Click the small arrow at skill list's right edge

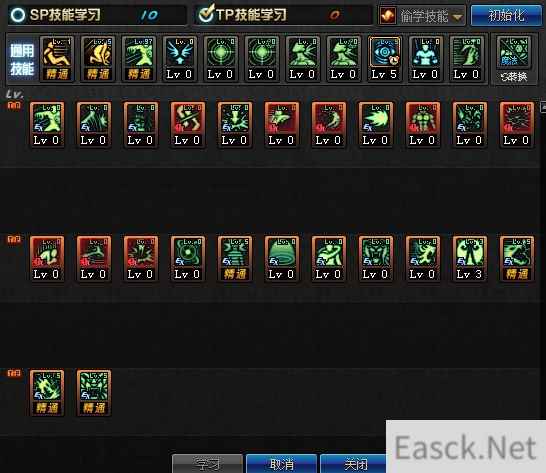(543, 107)
